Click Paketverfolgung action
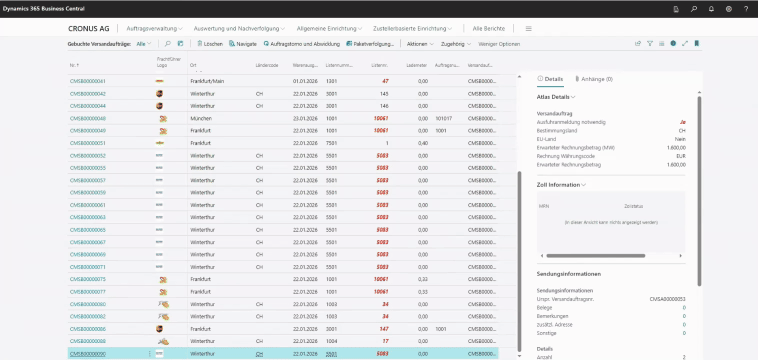 [370, 43]
